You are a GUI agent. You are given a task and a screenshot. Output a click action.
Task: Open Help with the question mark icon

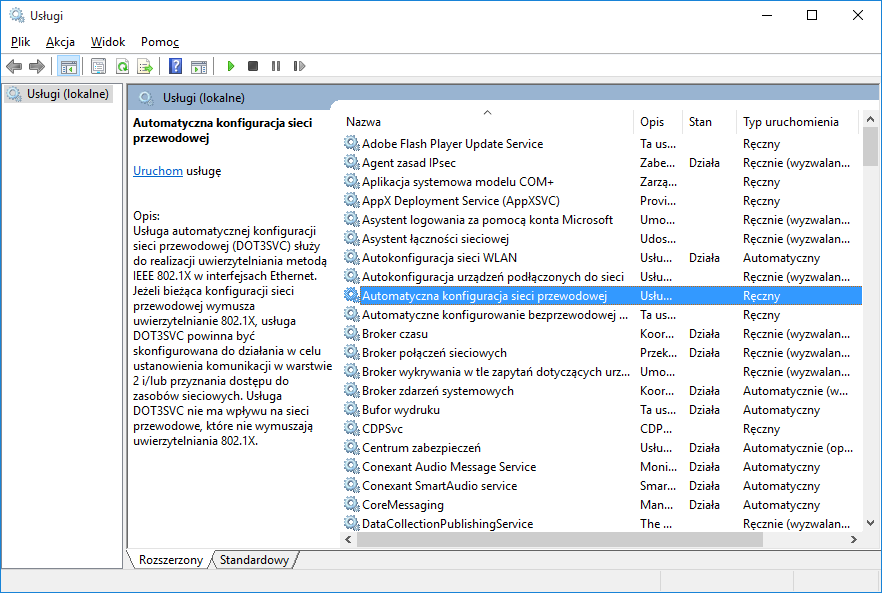pos(175,66)
